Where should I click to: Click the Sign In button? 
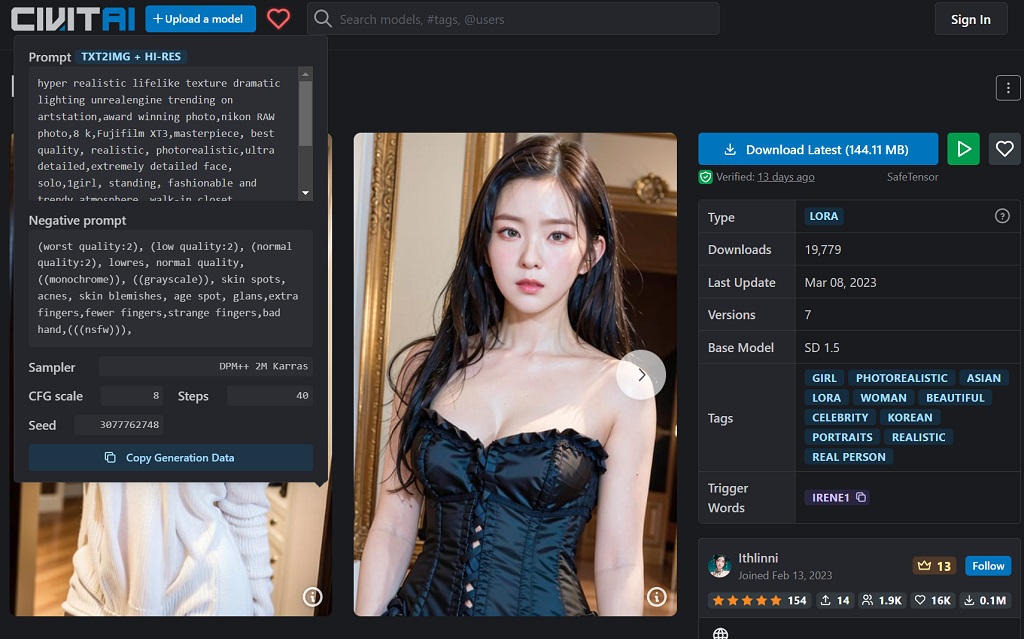coord(970,19)
